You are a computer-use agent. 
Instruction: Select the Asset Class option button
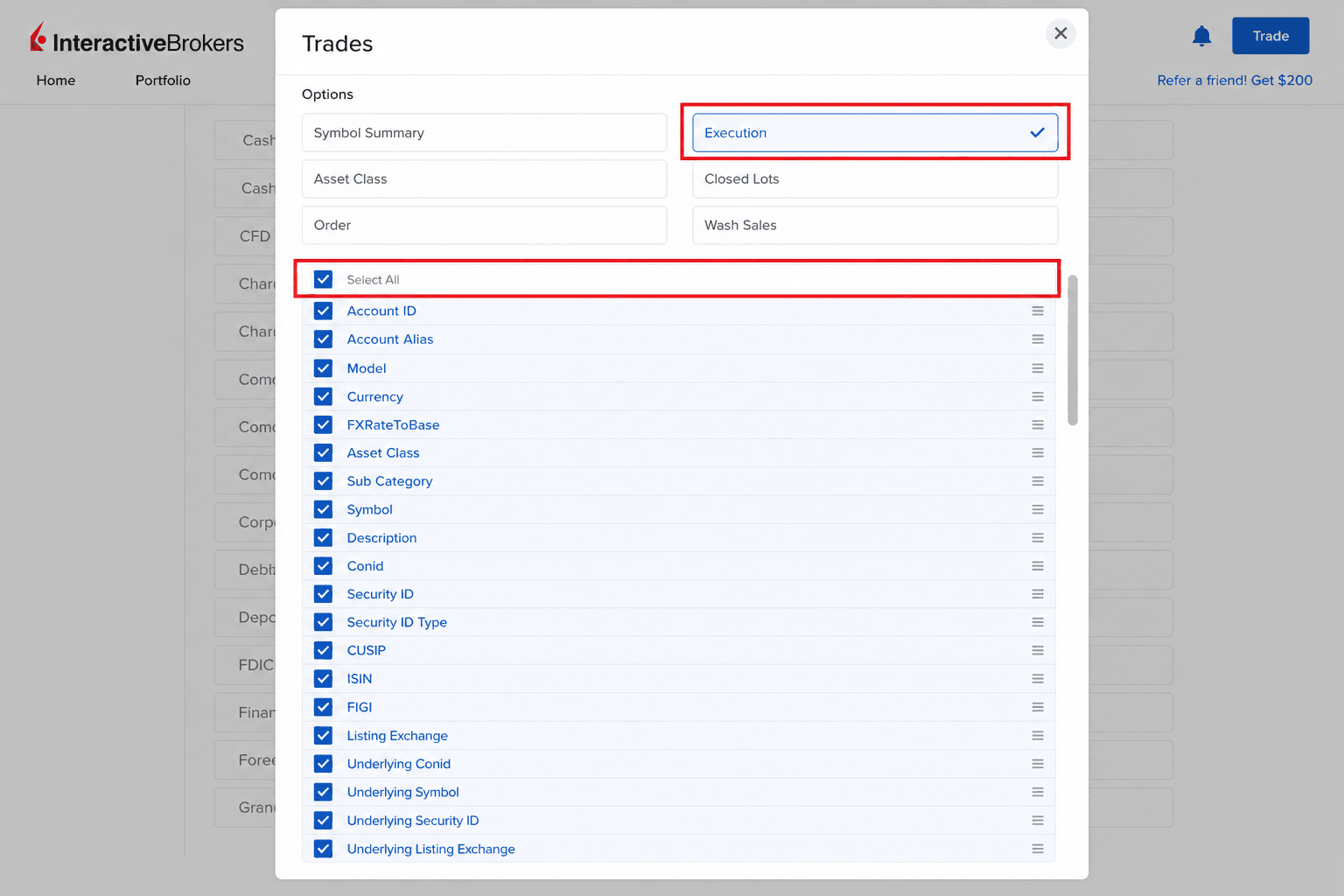[x=484, y=178]
